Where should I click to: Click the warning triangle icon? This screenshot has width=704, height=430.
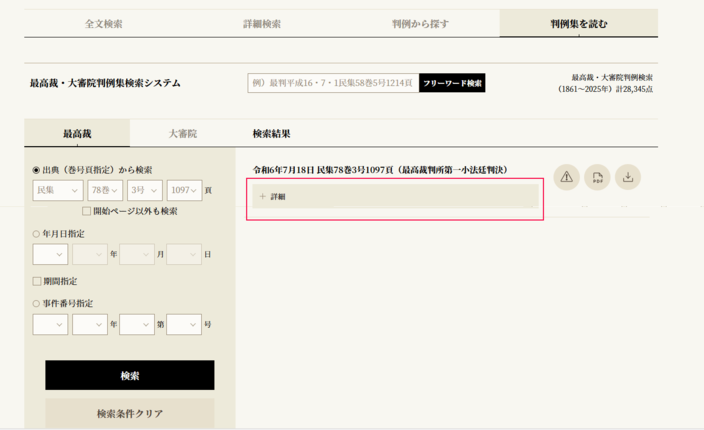[567, 177]
